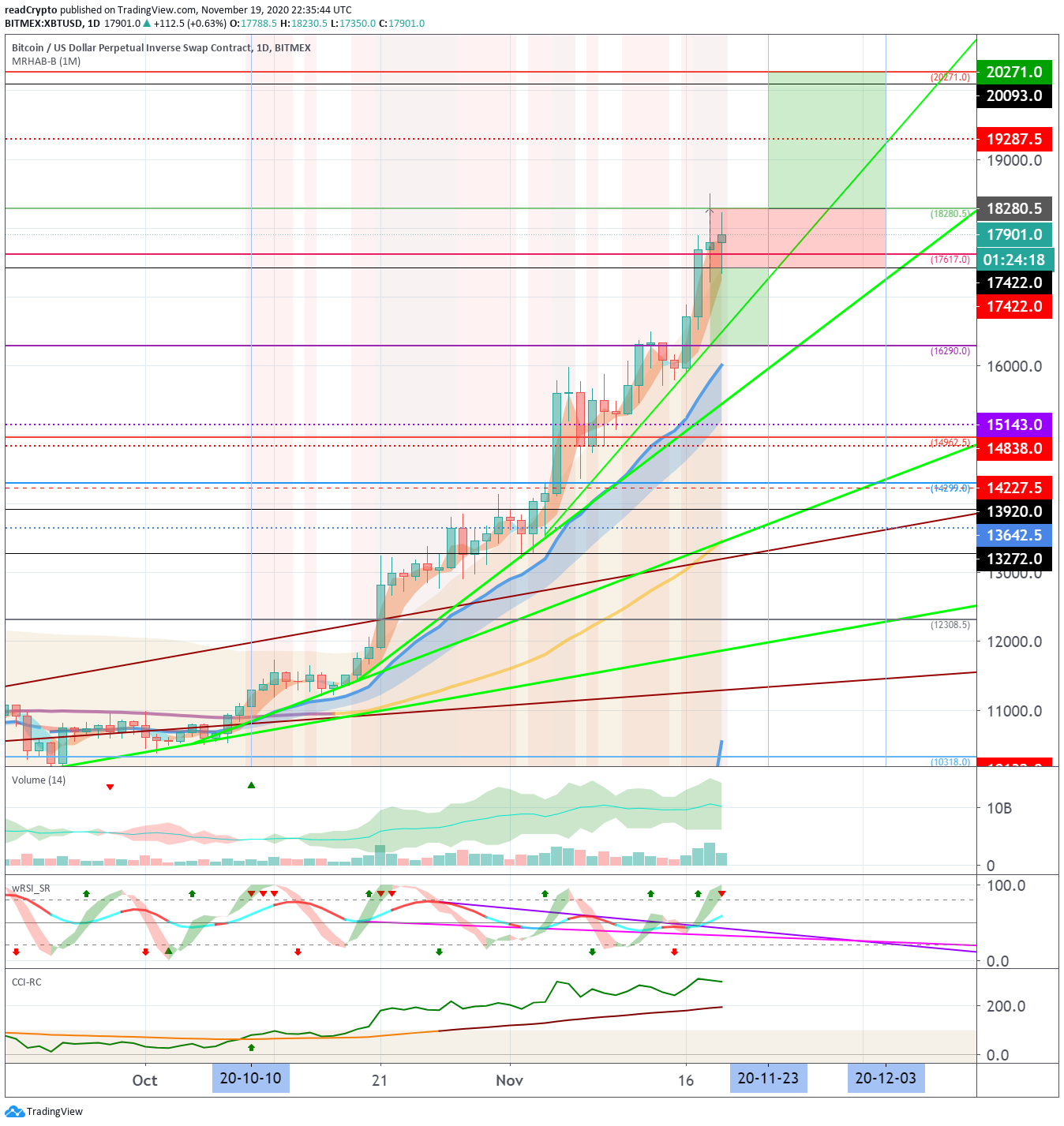Screen dimensions: 1064x1126
Task: Click the 19000.0 price axis tick
Action: 1014,160
